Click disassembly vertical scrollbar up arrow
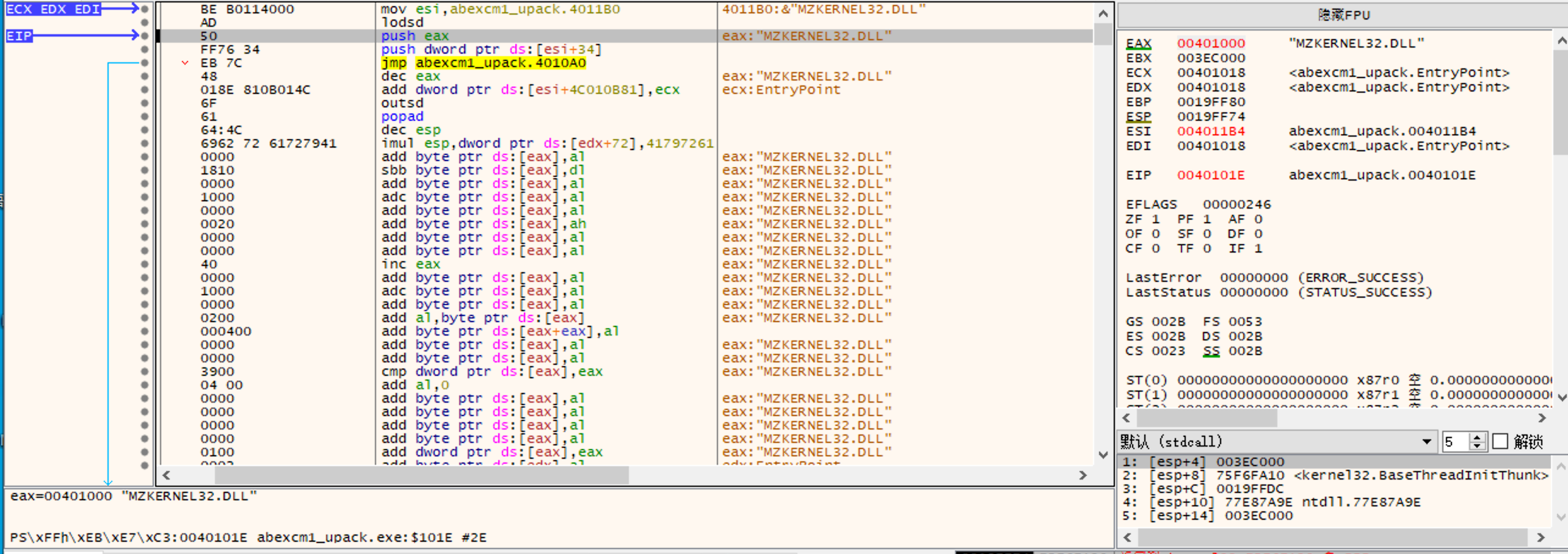Screen dimensions: 1568x554 (1103, 13)
